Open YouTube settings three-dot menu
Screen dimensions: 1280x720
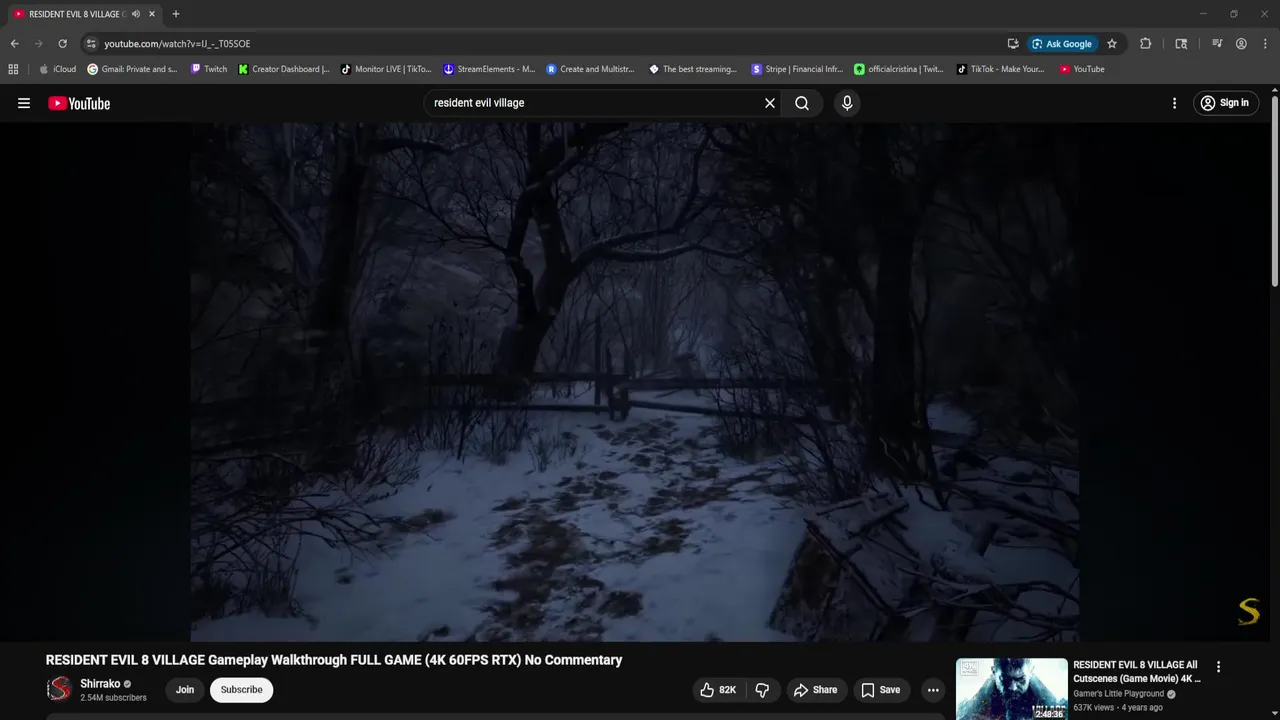click(1174, 103)
